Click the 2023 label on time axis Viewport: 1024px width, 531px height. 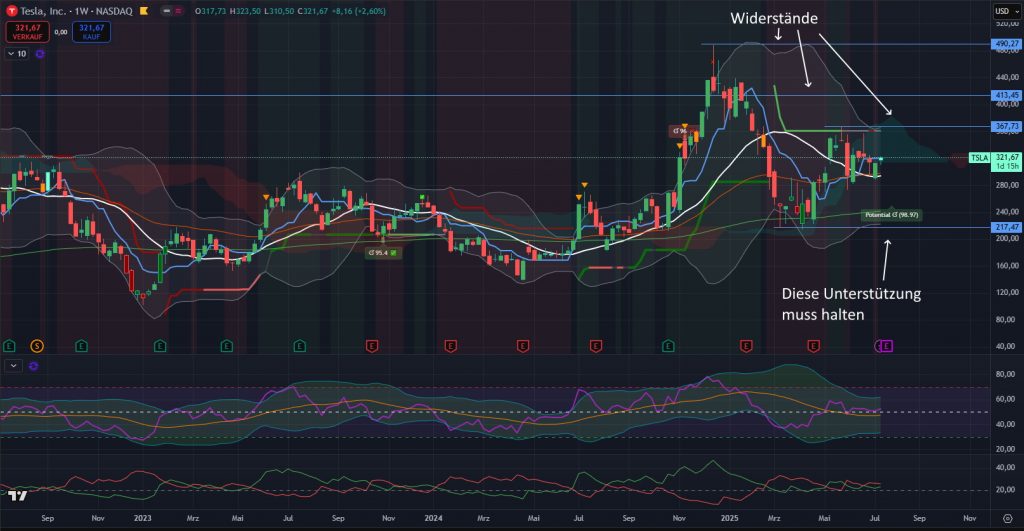coord(142,519)
